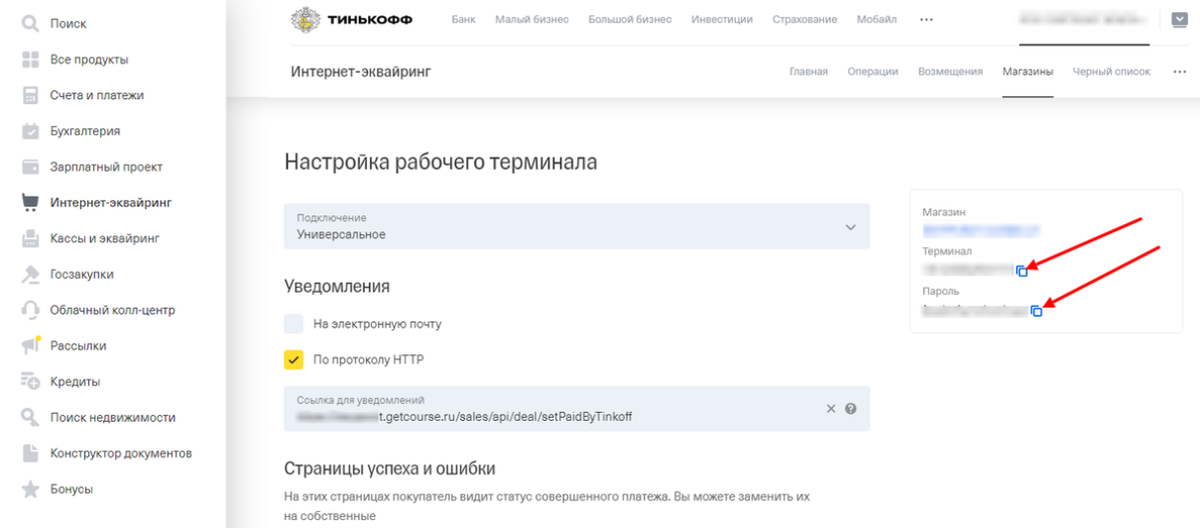Click the Бонусы star icon
Screen dimensions: 1200x528
pyautogui.click(x=30, y=489)
